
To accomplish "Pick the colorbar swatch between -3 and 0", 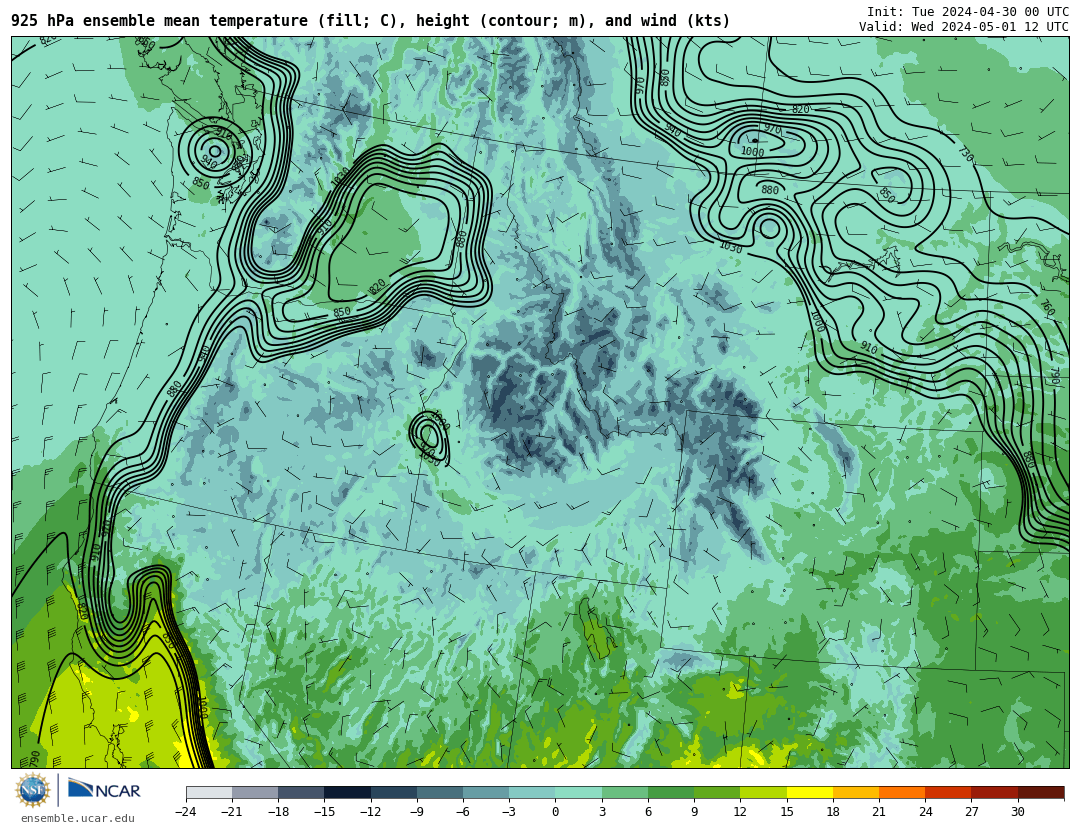I will tap(532, 792).
